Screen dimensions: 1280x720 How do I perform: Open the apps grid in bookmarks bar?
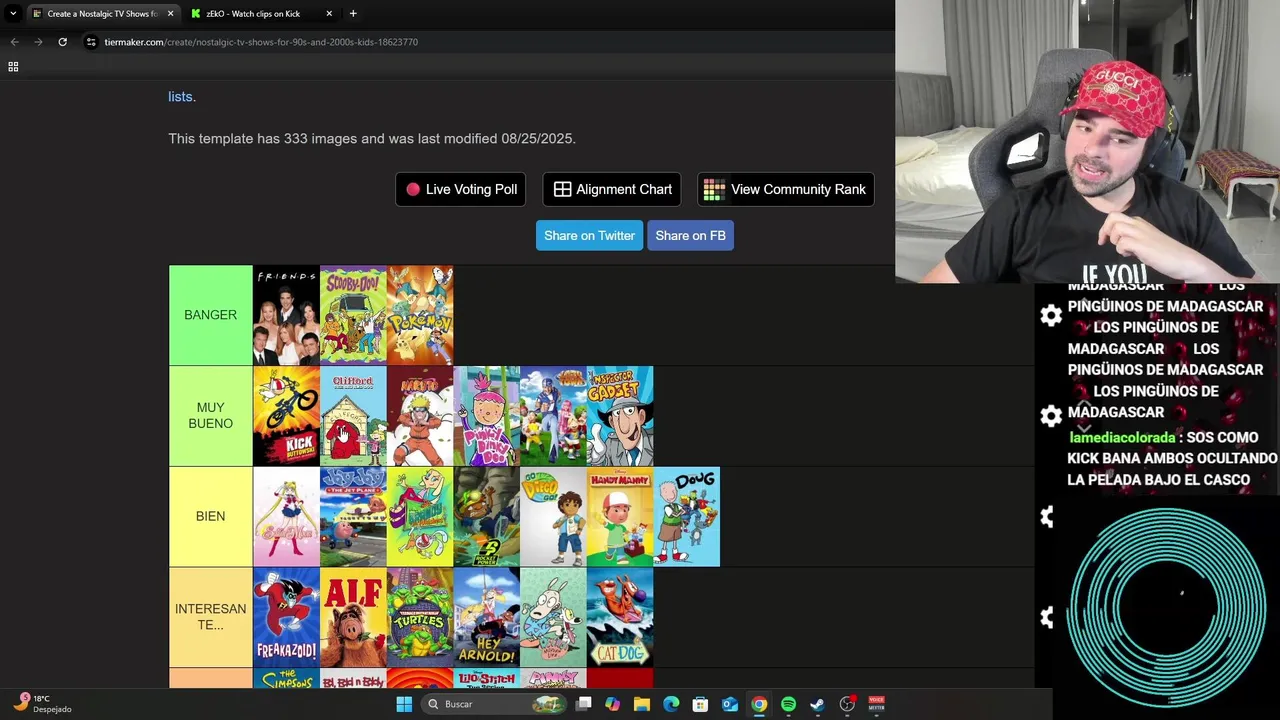13,66
